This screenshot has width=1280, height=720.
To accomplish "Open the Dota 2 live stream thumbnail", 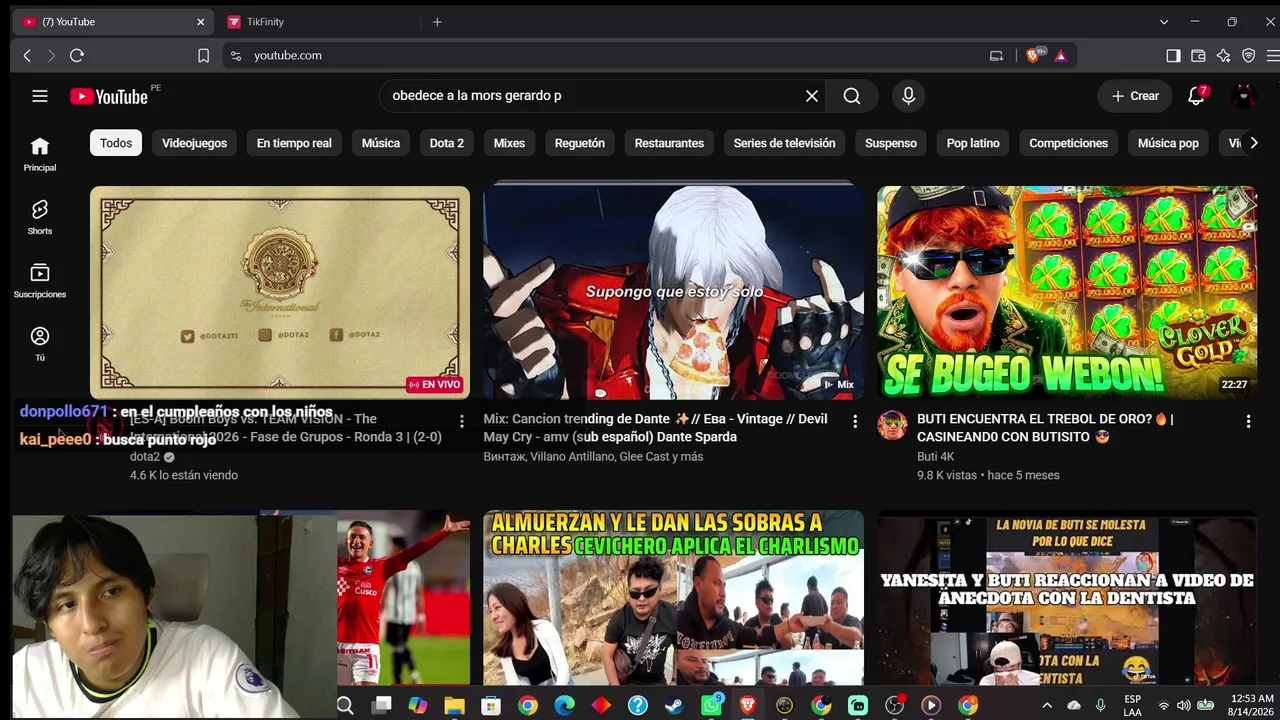I will [x=280, y=293].
